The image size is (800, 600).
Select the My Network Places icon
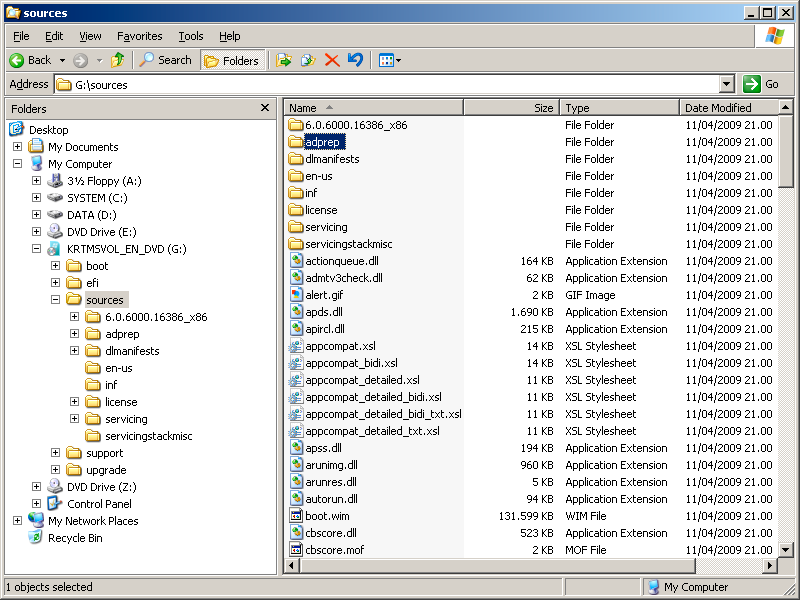tap(36, 521)
